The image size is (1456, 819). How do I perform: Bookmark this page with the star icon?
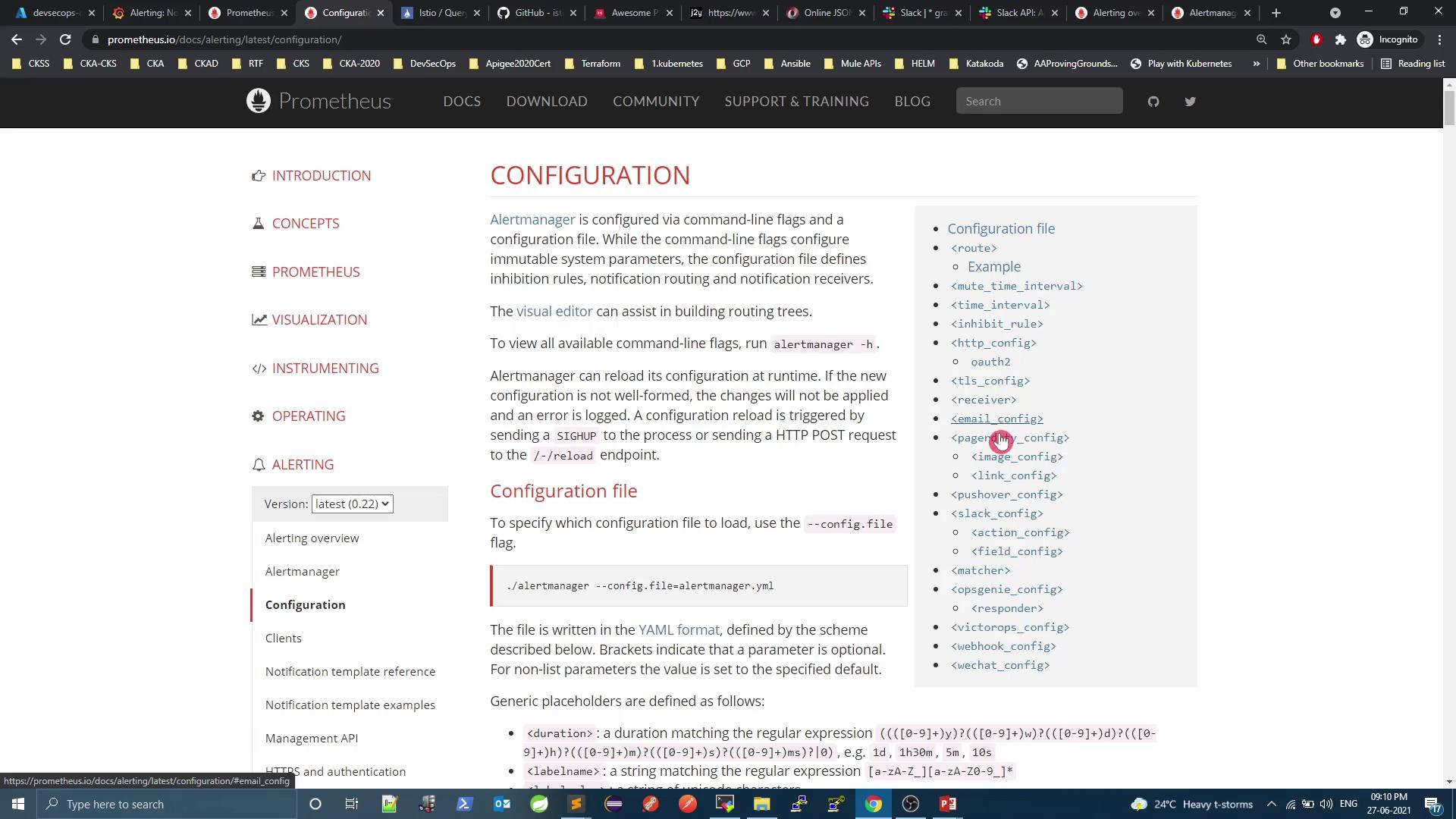point(1286,39)
